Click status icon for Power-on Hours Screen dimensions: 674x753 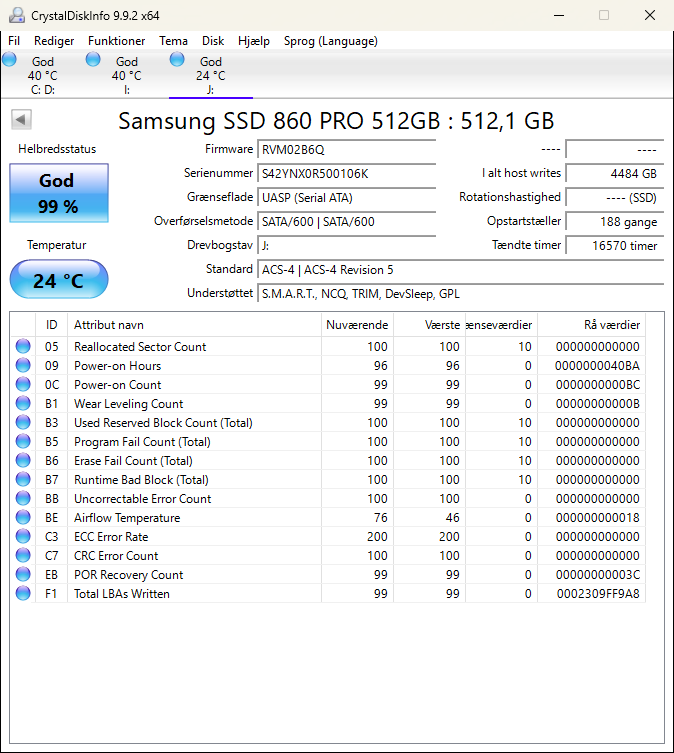coord(23,365)
